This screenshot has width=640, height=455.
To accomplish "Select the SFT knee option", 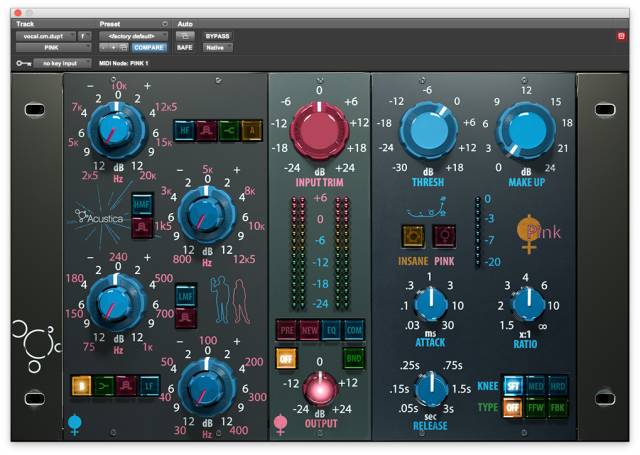I will click(513, 386).
